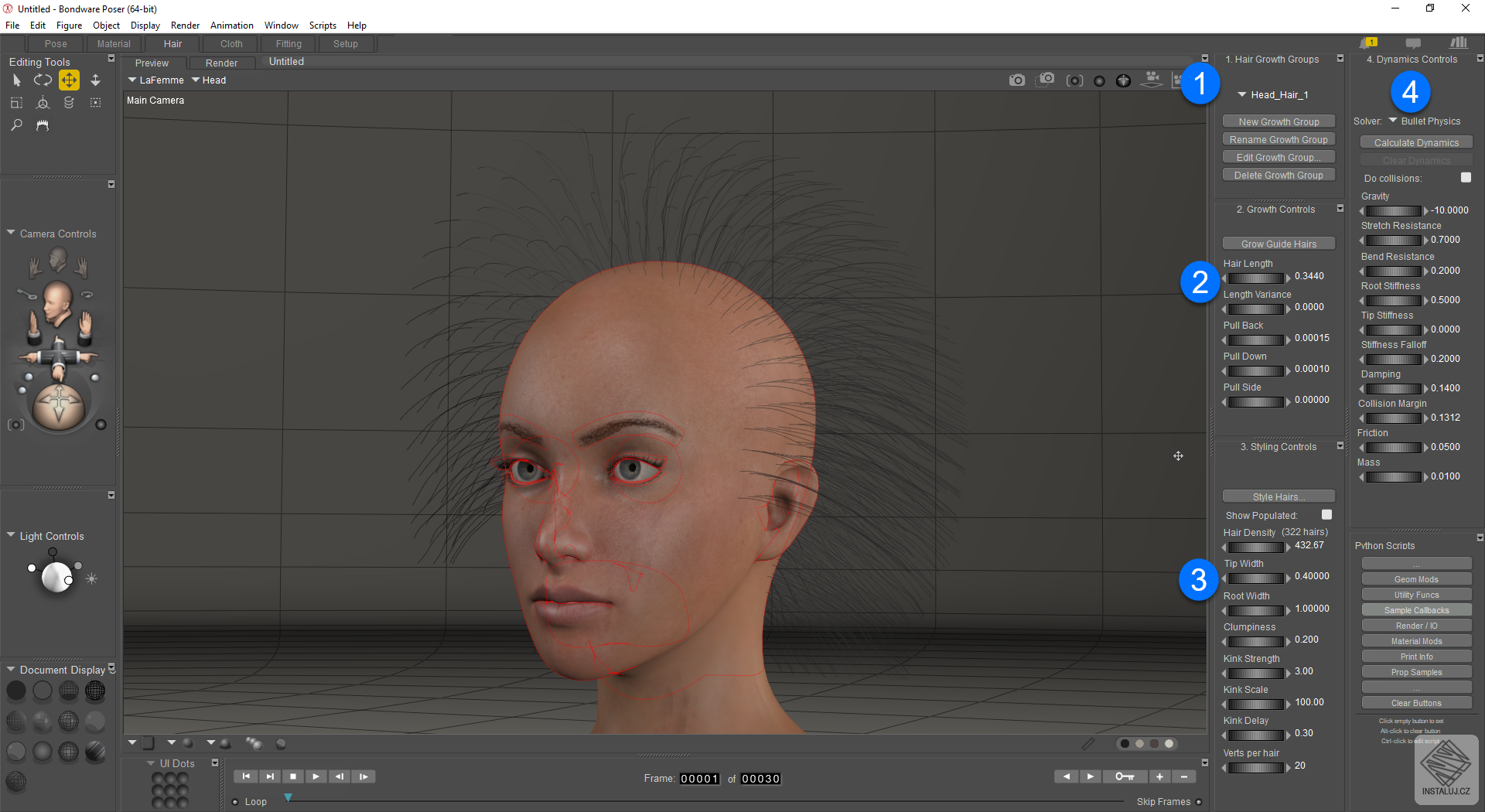
Task: Toggle the Loop radio option
Action: [x=235, y=802]
